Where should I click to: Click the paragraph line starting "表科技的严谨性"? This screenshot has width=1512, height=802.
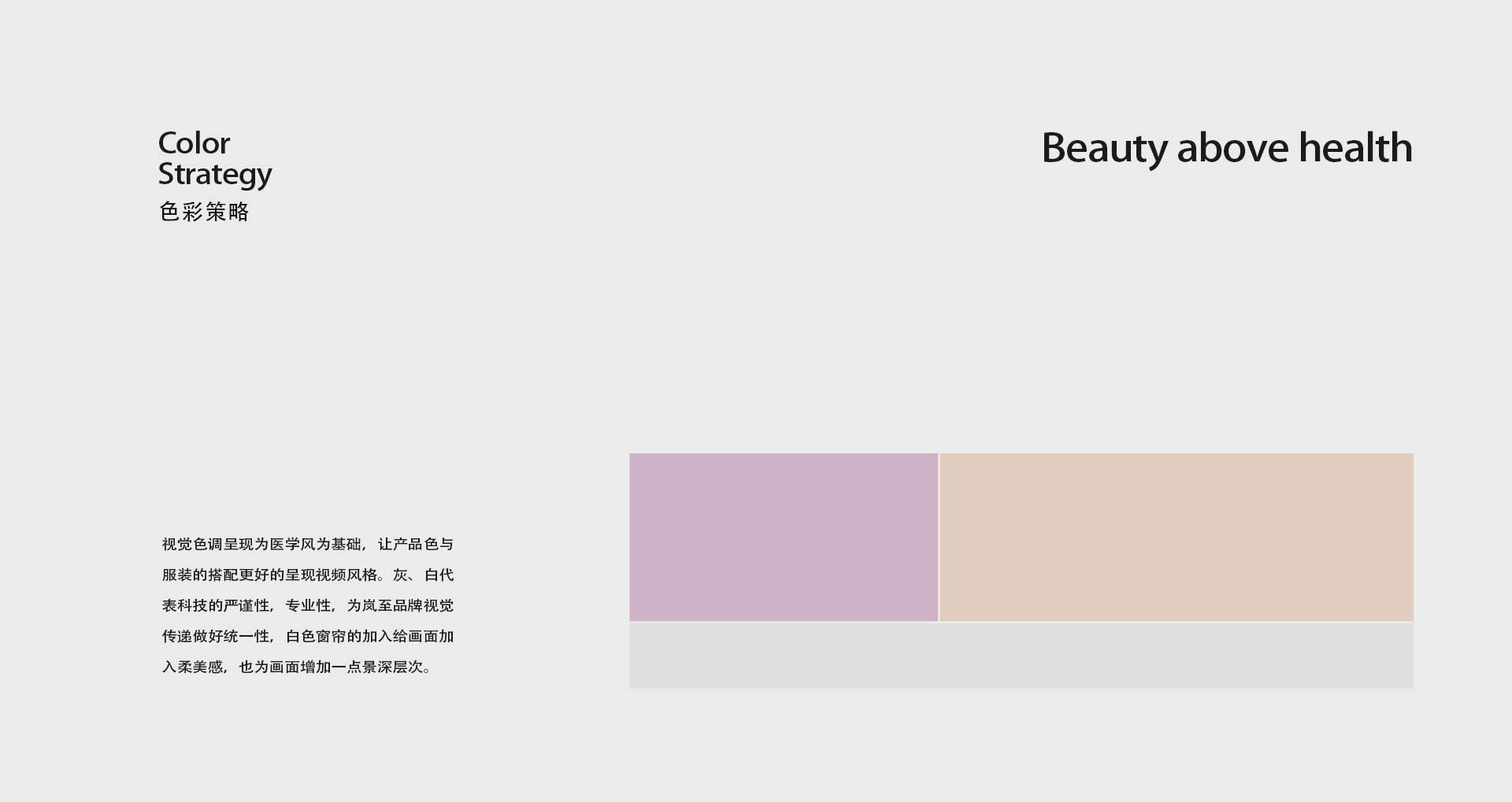pos(307,606)
